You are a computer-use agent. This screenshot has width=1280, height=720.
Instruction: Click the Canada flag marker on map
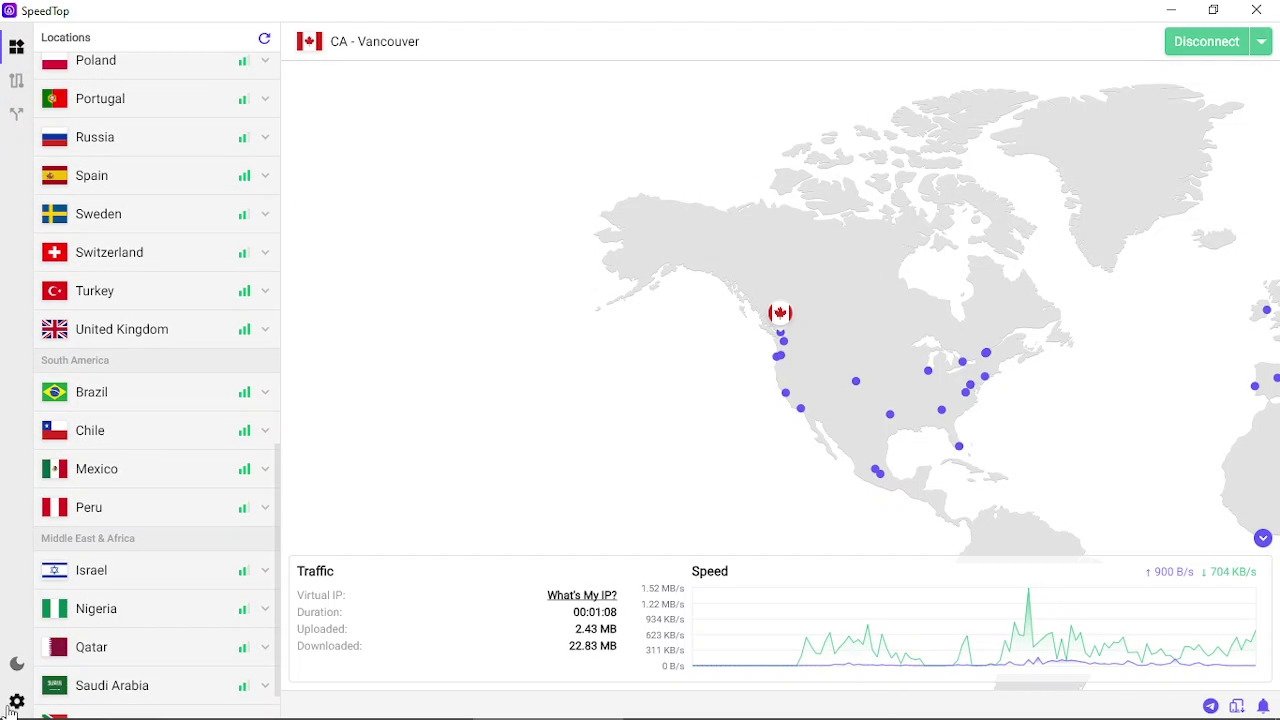780,313
